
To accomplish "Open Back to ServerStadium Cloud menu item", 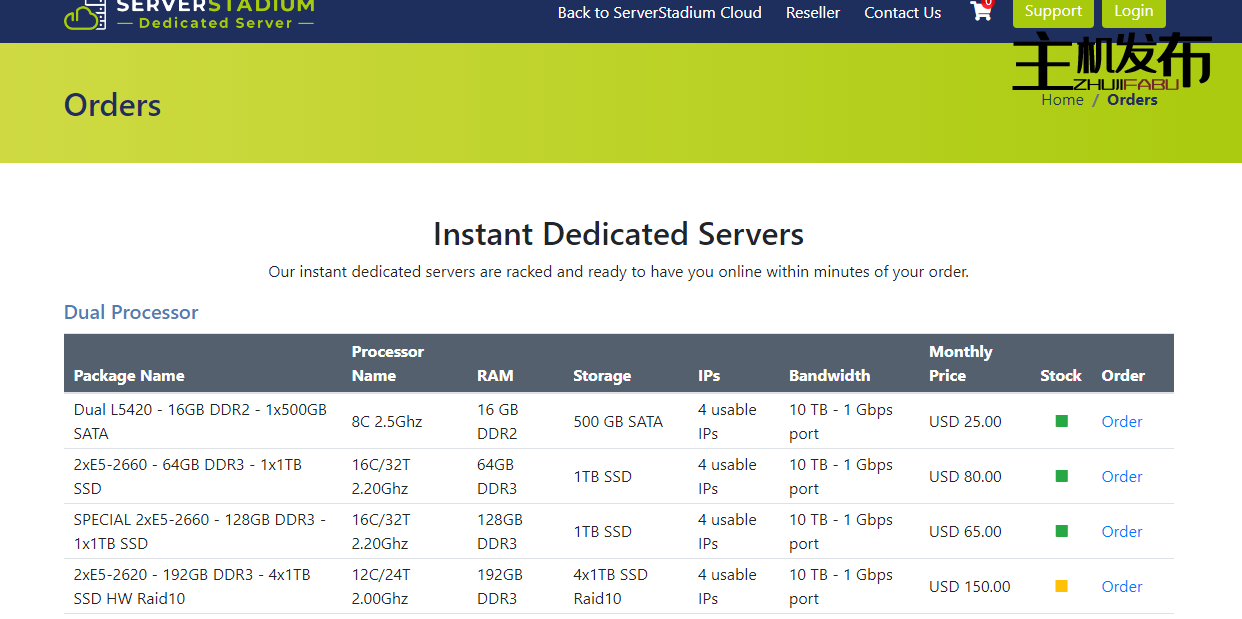I will (659, 13).
